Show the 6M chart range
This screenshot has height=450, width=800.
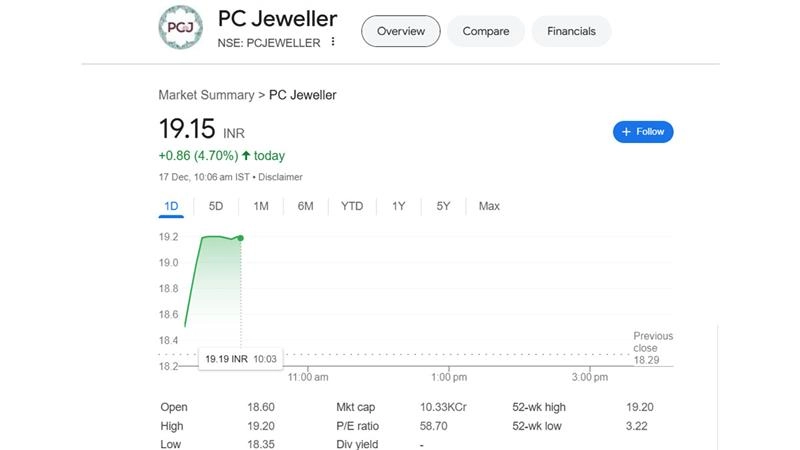coord(306,206)
